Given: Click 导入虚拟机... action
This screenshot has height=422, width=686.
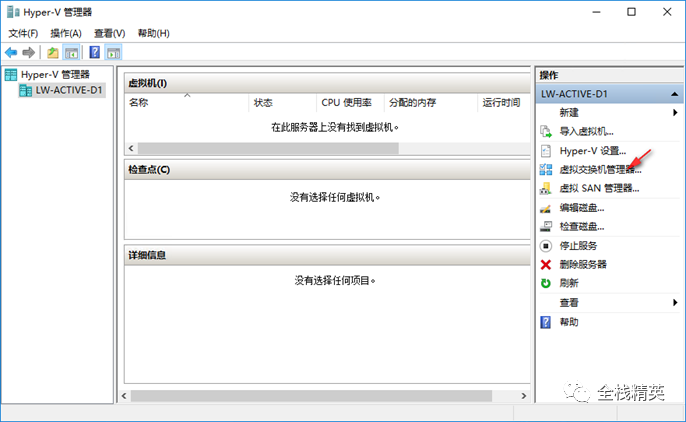Looking at the screenshot, I should click(x=586, y=131).
